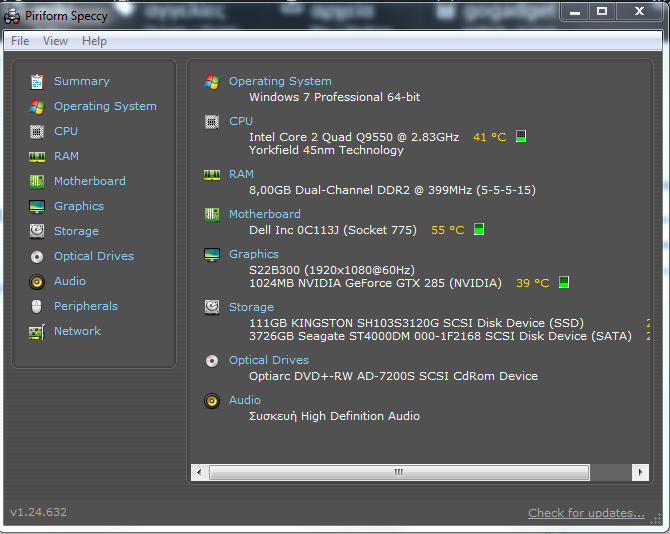Click the S22B300 monitor resolution text
670x534 pixels.
[x=332, y=270]
